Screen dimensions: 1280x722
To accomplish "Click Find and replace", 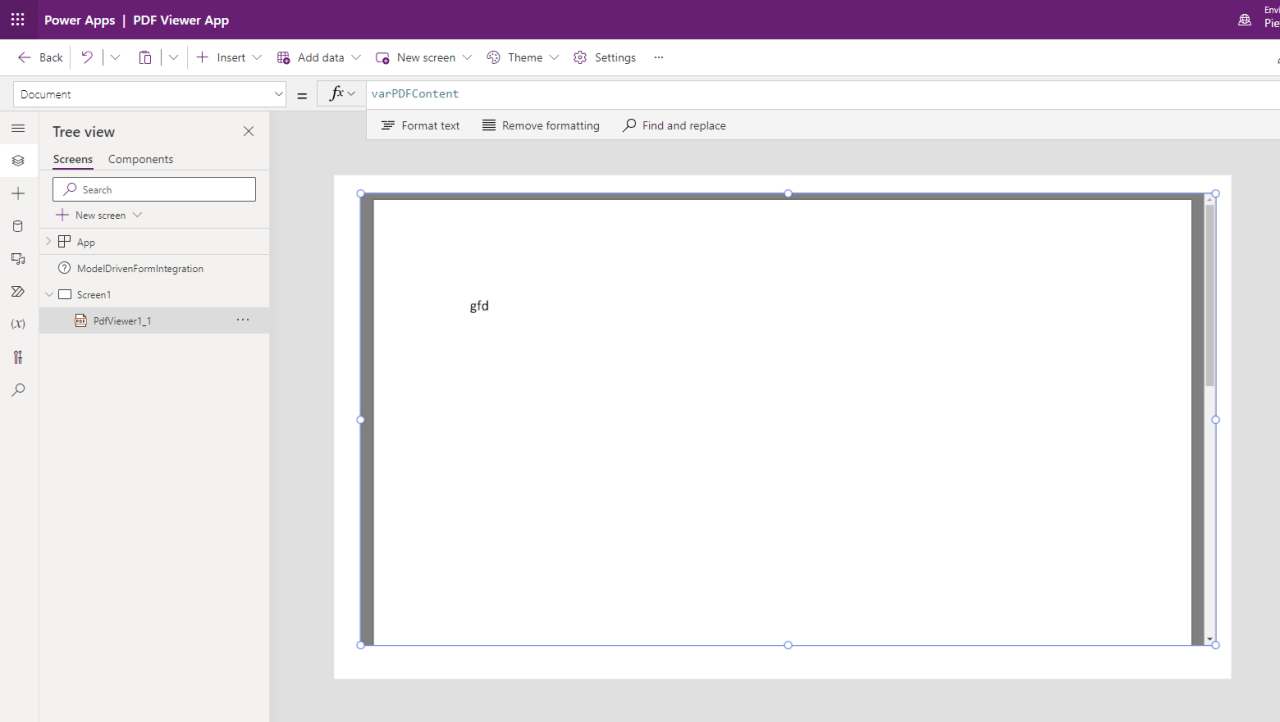I will pos(674,125).
